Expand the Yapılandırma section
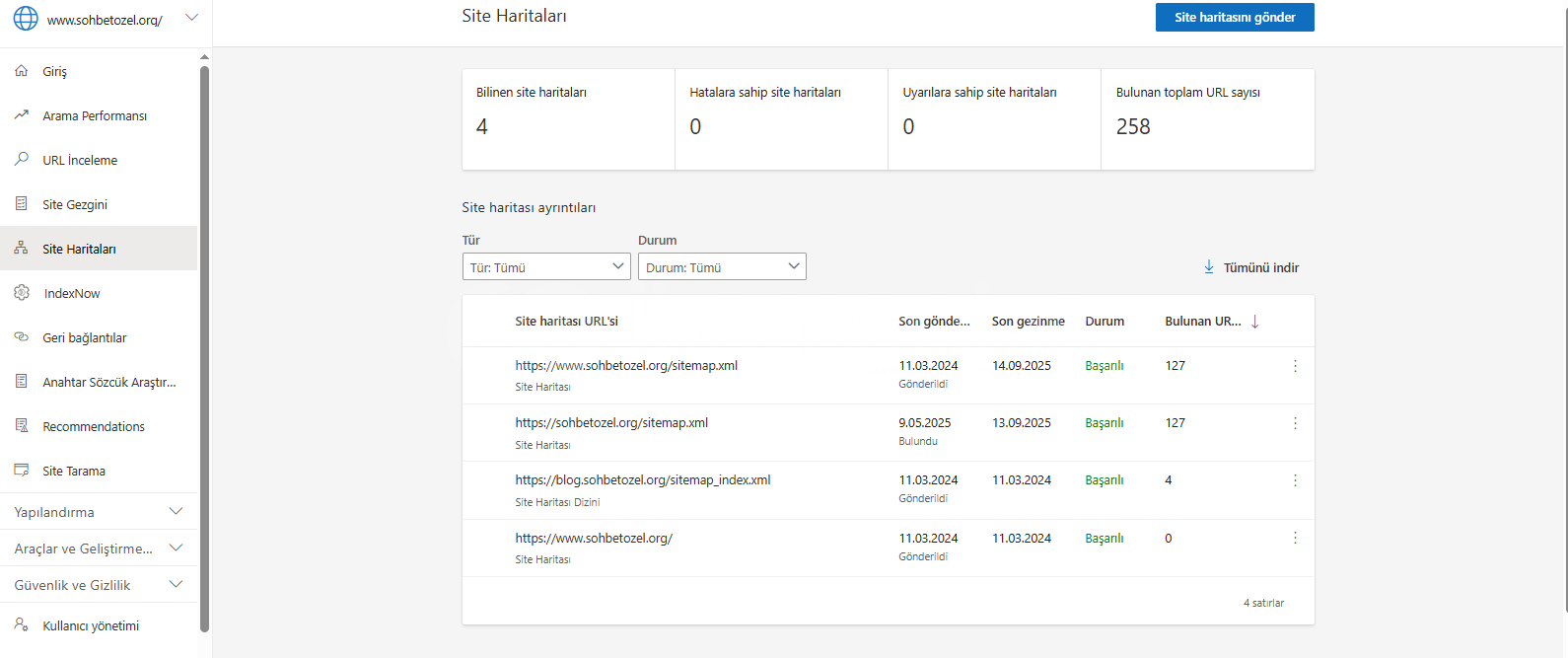Screen dimensions: 1568x658 click(x=99, y=512)
